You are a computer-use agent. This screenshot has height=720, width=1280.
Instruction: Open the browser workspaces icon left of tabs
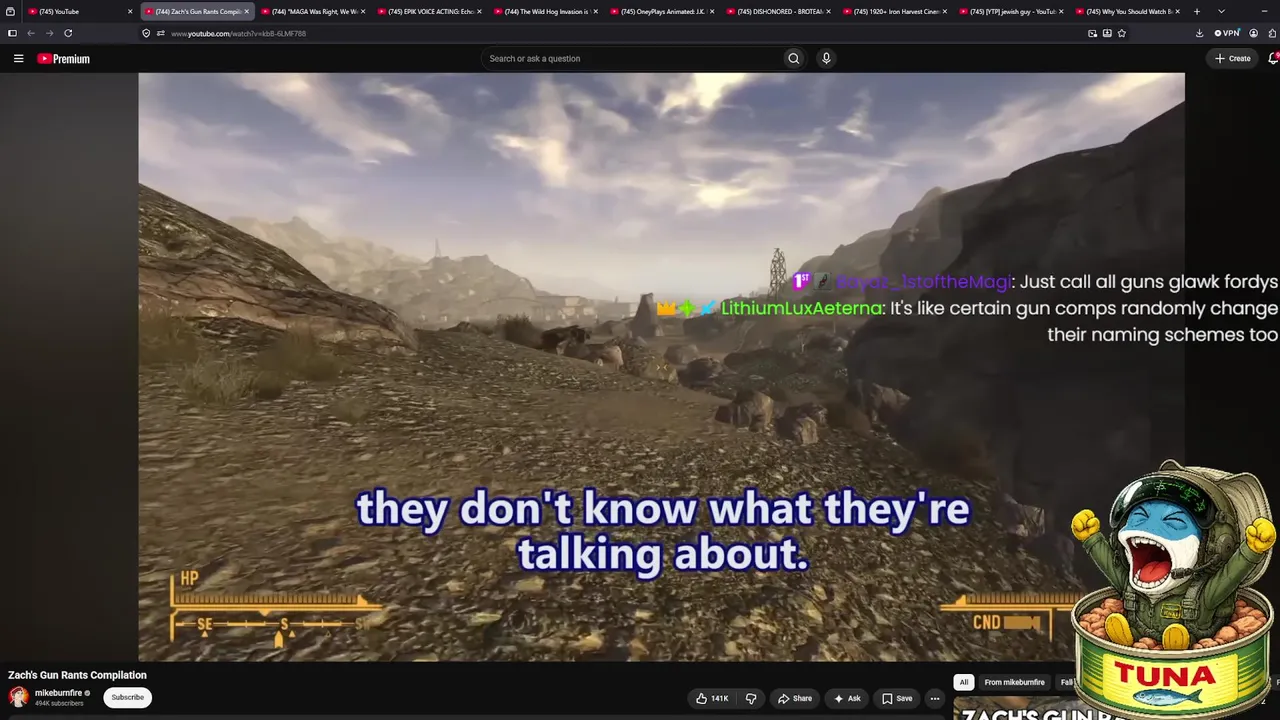click(11, 11)
